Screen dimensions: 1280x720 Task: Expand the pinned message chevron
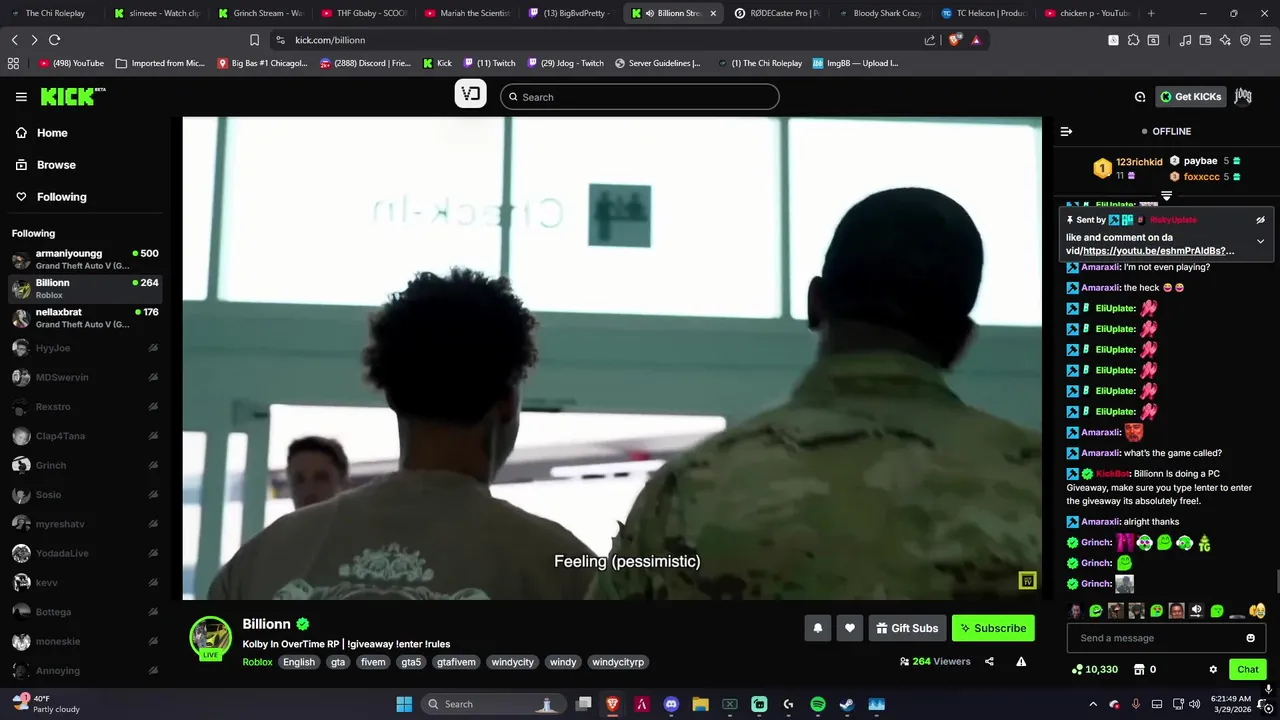coord(1260,241)
